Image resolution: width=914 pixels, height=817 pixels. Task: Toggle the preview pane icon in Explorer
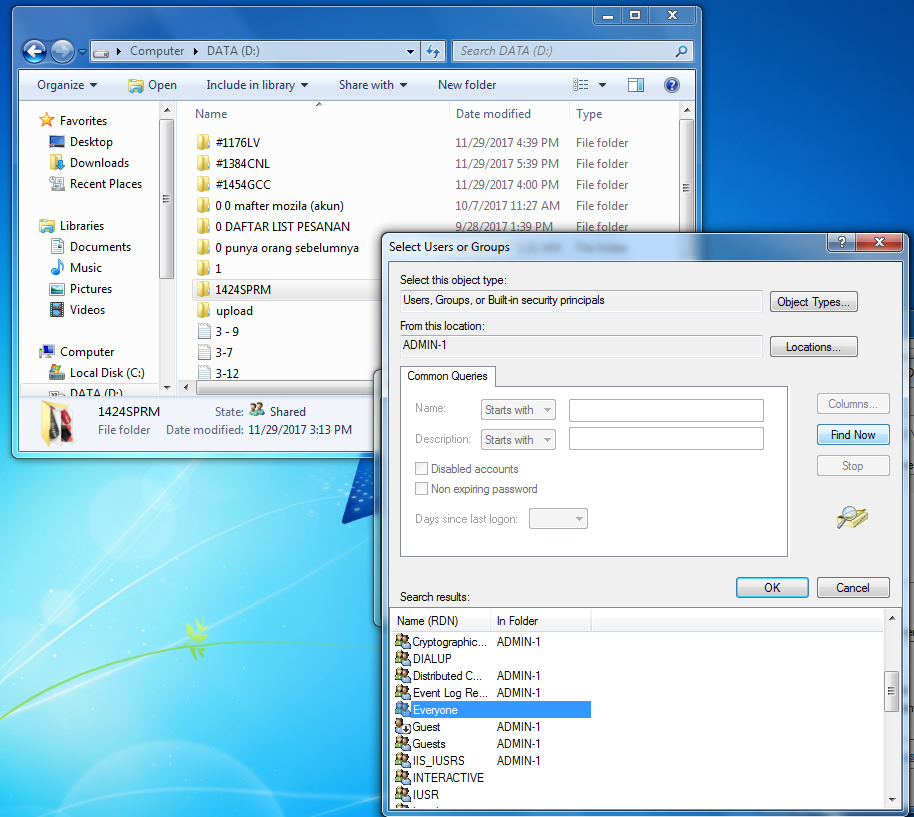coord(635,85)
